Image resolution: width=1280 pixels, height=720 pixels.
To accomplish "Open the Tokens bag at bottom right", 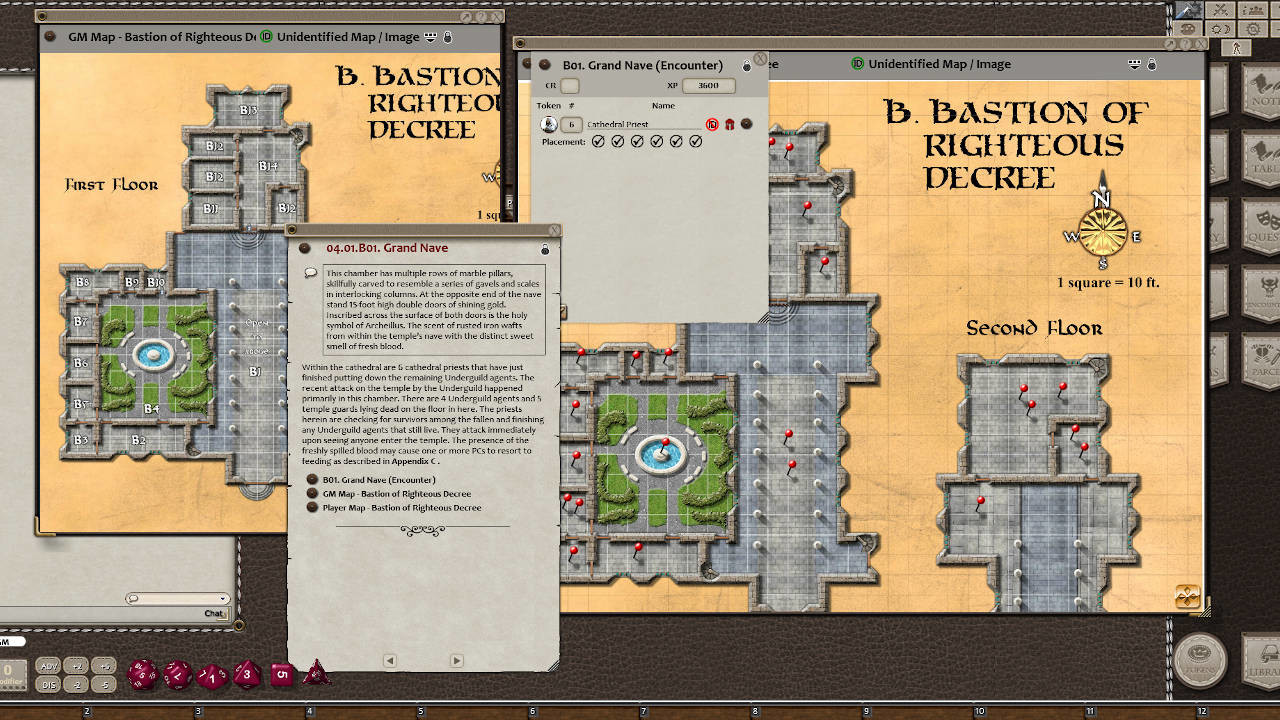I will click(1200, 660).
